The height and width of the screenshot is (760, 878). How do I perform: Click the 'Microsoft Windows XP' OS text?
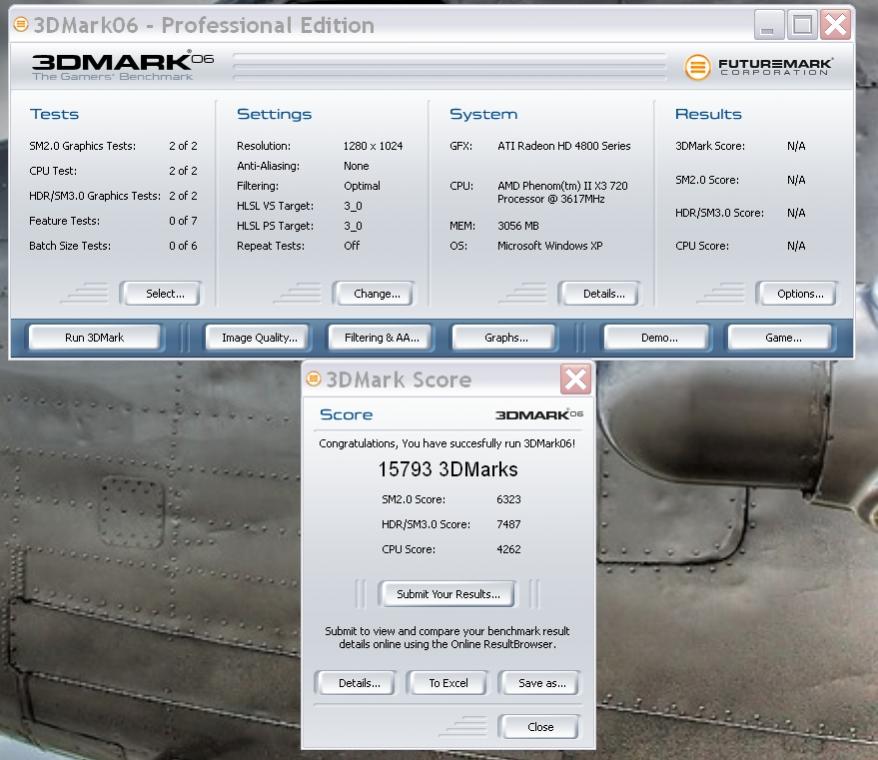(550, 246)
